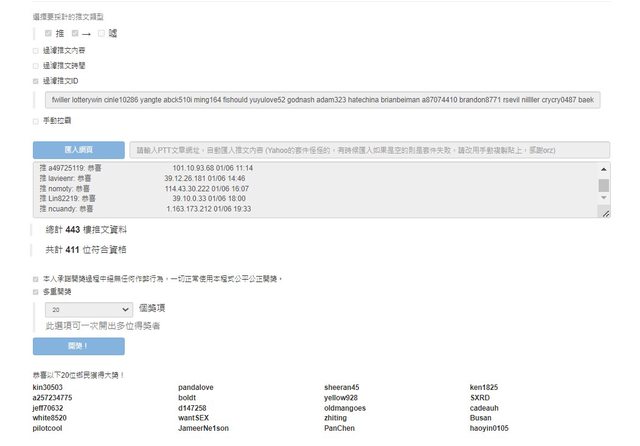Click the 匯入網頁 import button
Image resolution: width=640 pixels, height=446 pixels.
(x=78, y=149)
